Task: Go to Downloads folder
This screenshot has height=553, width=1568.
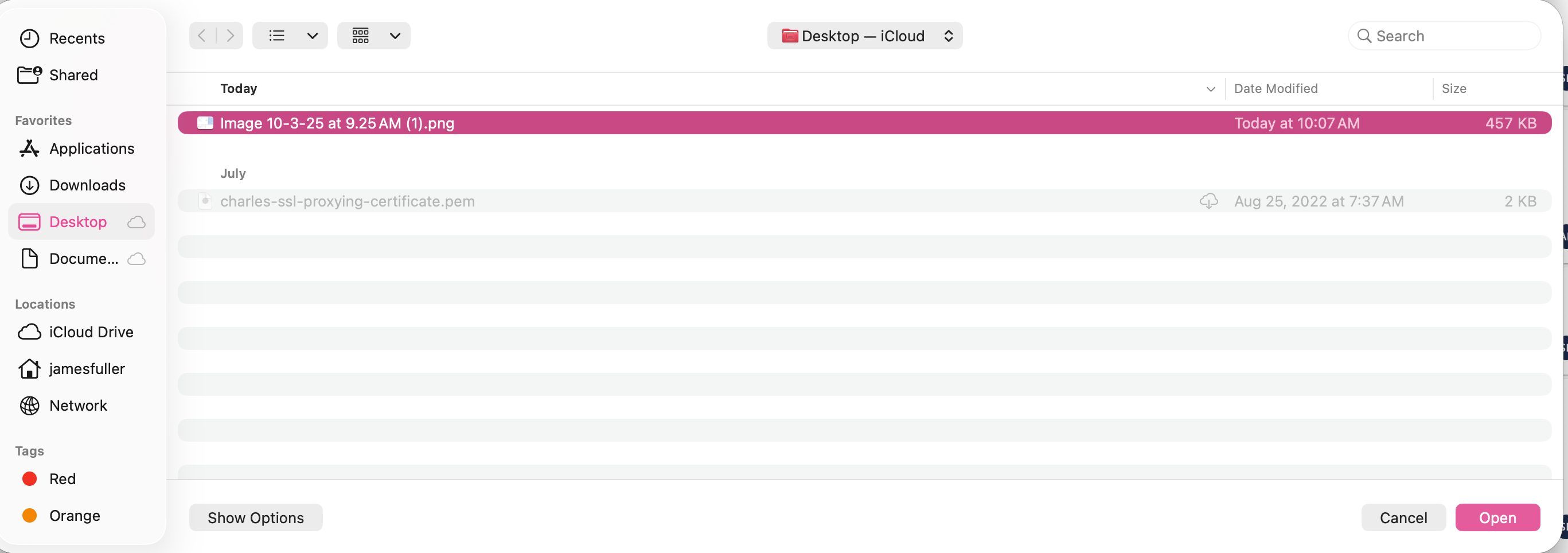Action: coord(87,185)
